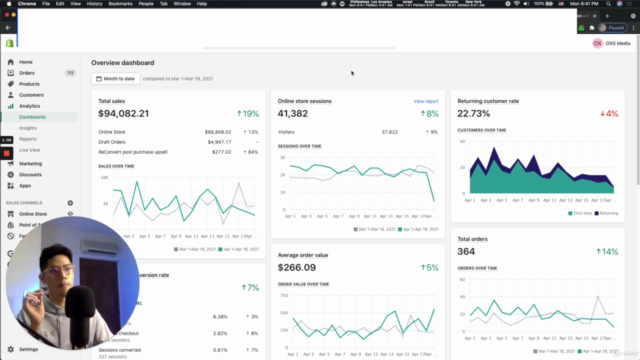Open the Window menu
This screenshot has width=640, height=360.
(182, 4)
